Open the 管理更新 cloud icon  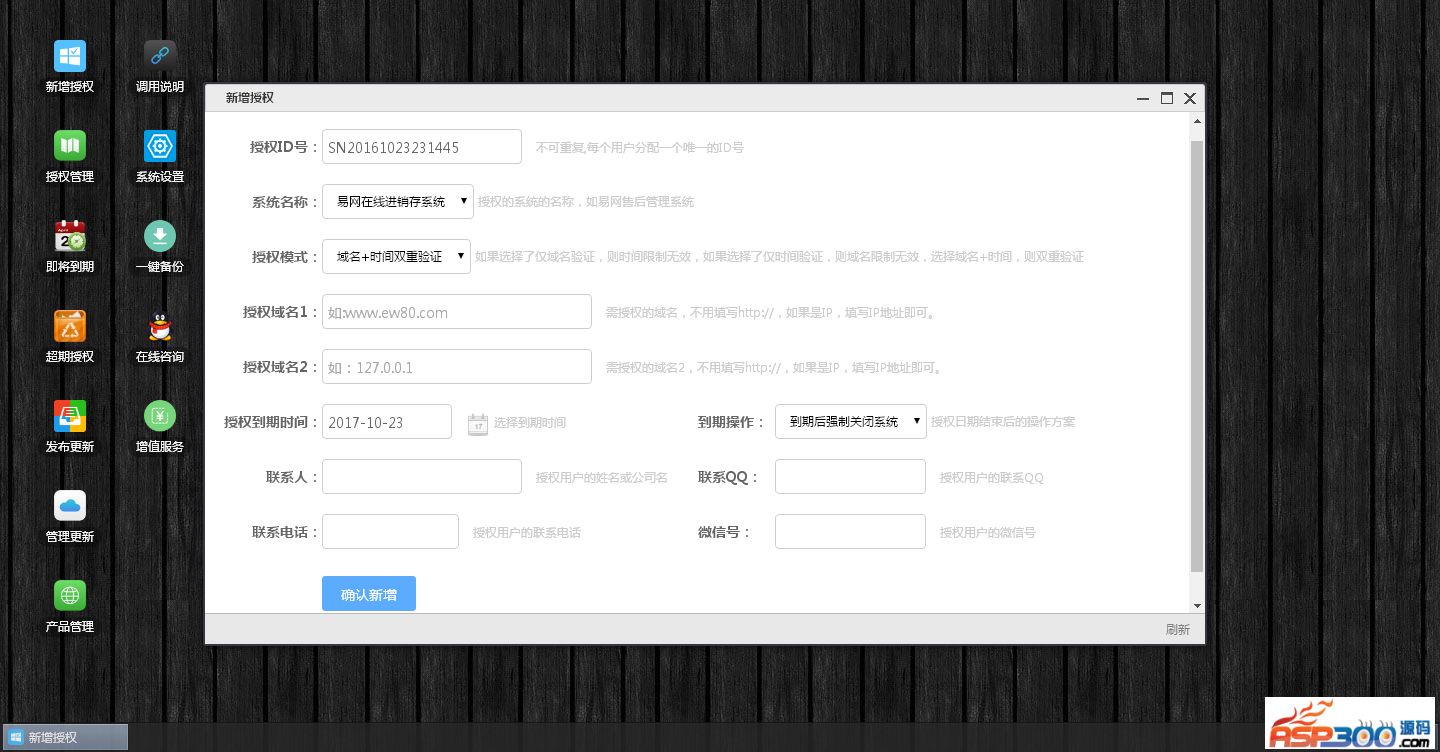point(70,507)
